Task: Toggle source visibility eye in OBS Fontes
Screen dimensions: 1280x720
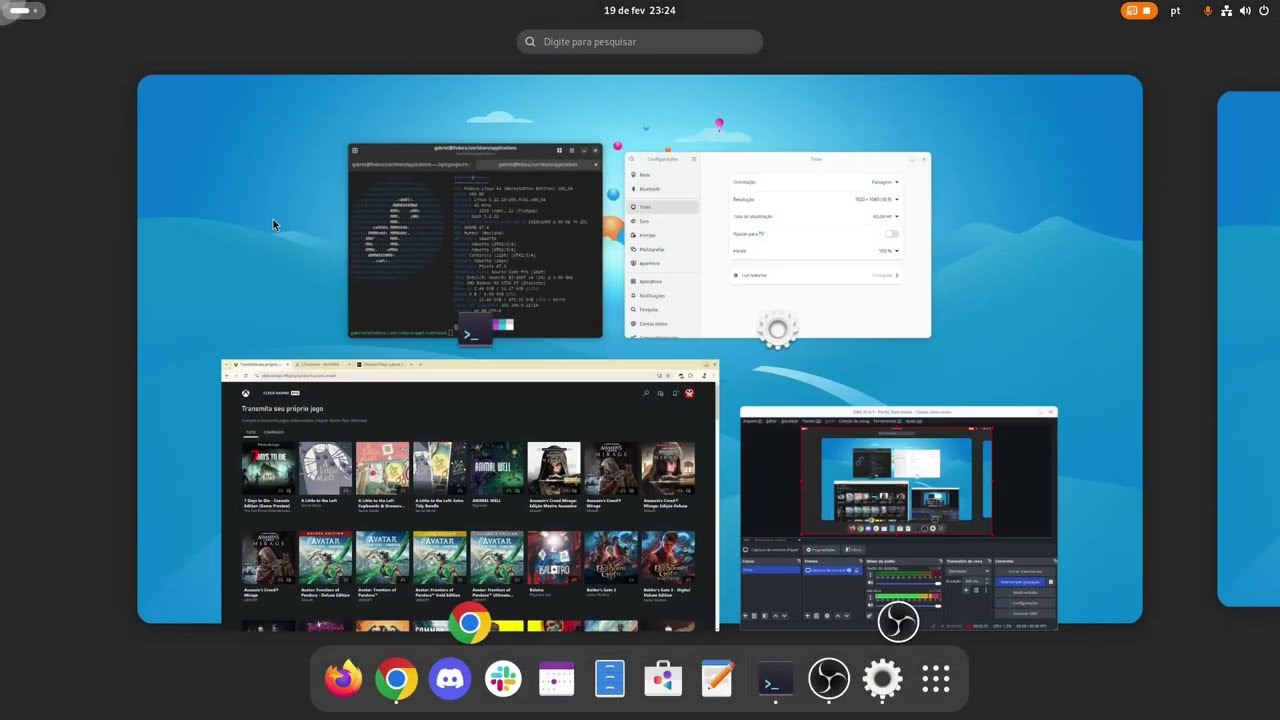Action: 849,570
